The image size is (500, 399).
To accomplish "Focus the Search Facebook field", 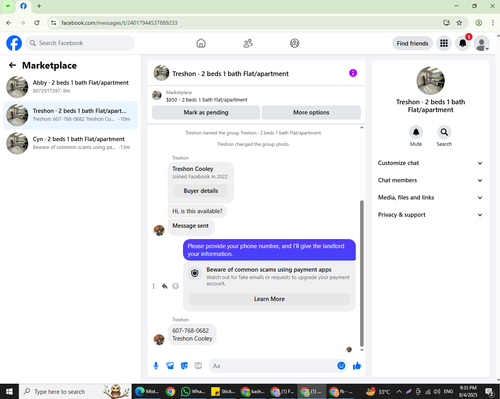I will point(80,43).
